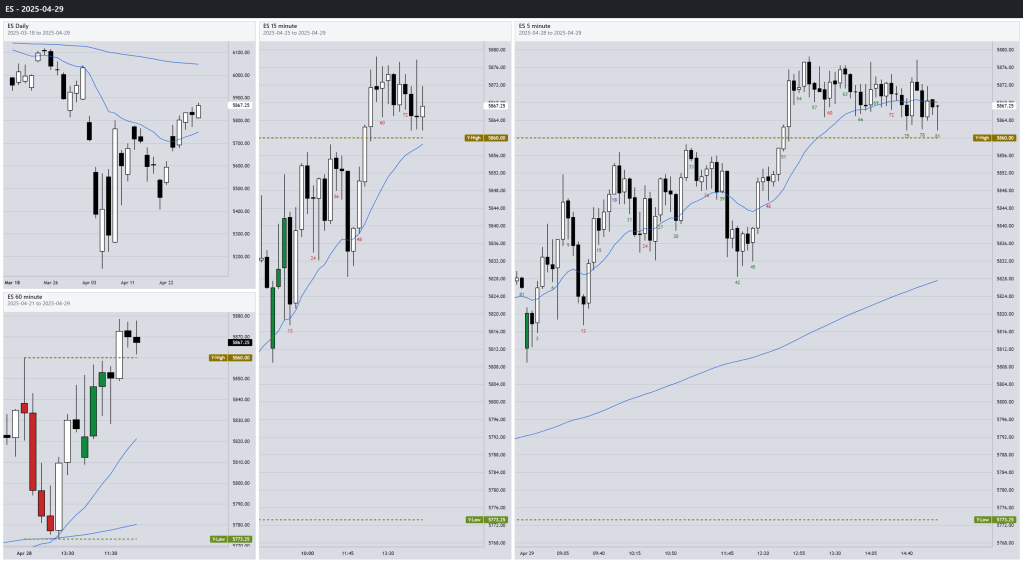Click the Y-Low tag in the 15 minute chart

tap(474, 520)
